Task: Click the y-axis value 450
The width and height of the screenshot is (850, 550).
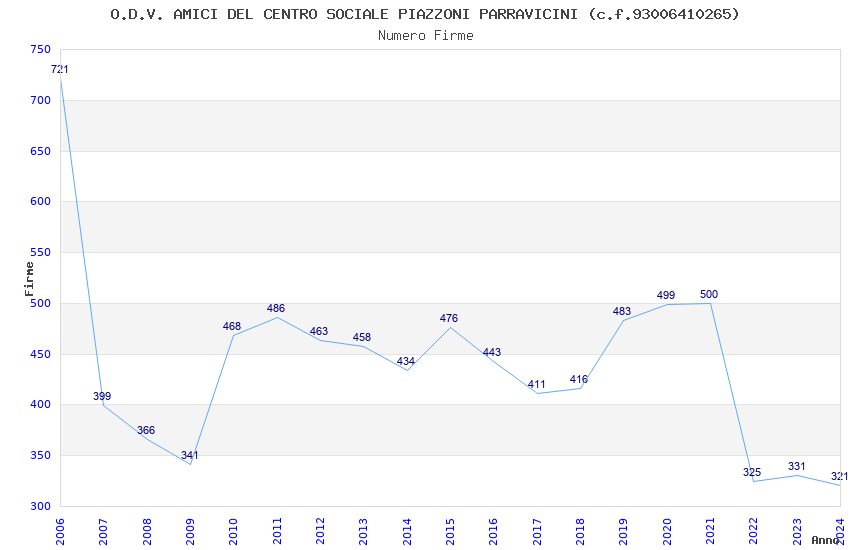Action: tap(41, 354)
